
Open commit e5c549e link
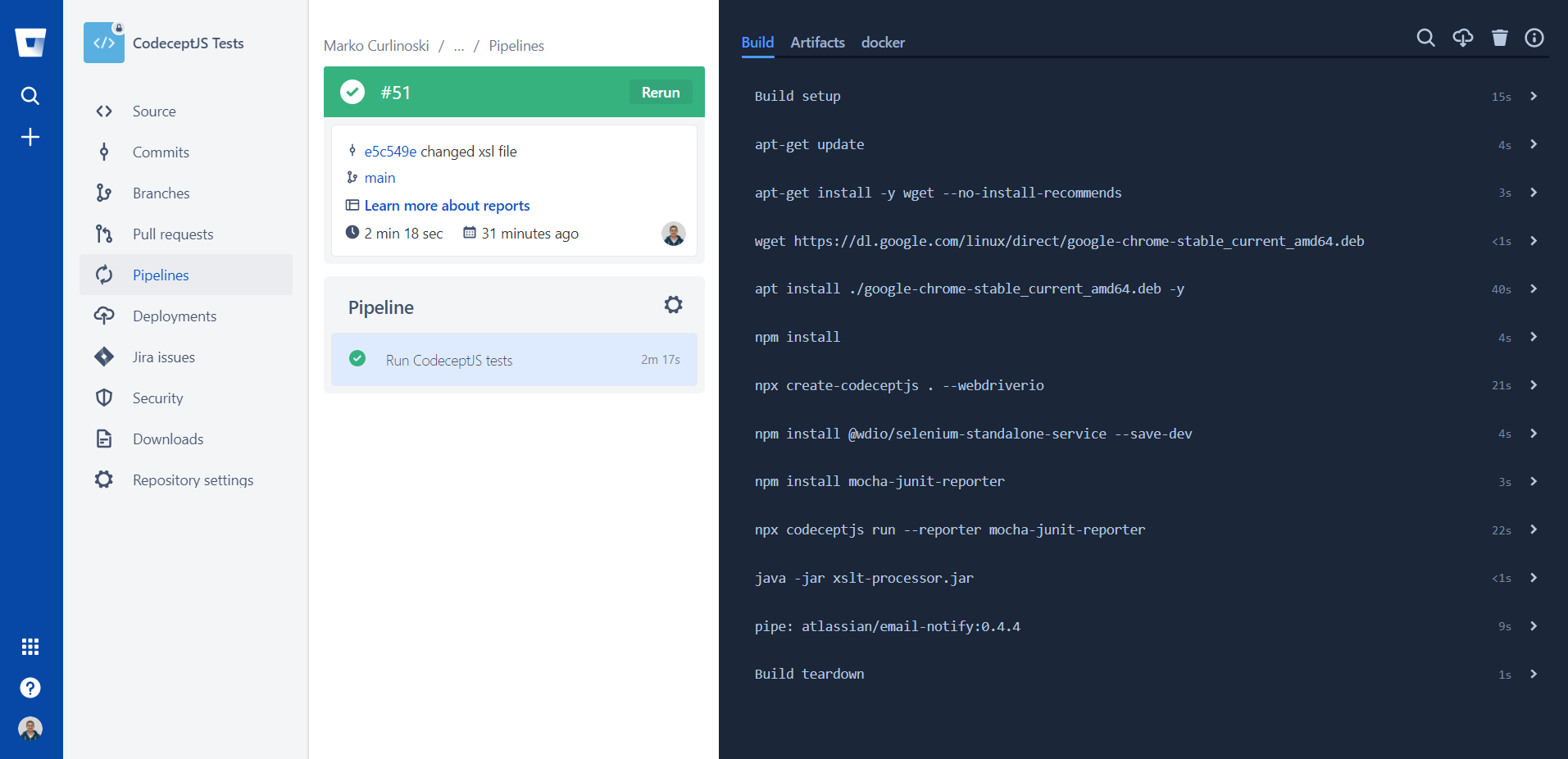[x=390, y=152]
